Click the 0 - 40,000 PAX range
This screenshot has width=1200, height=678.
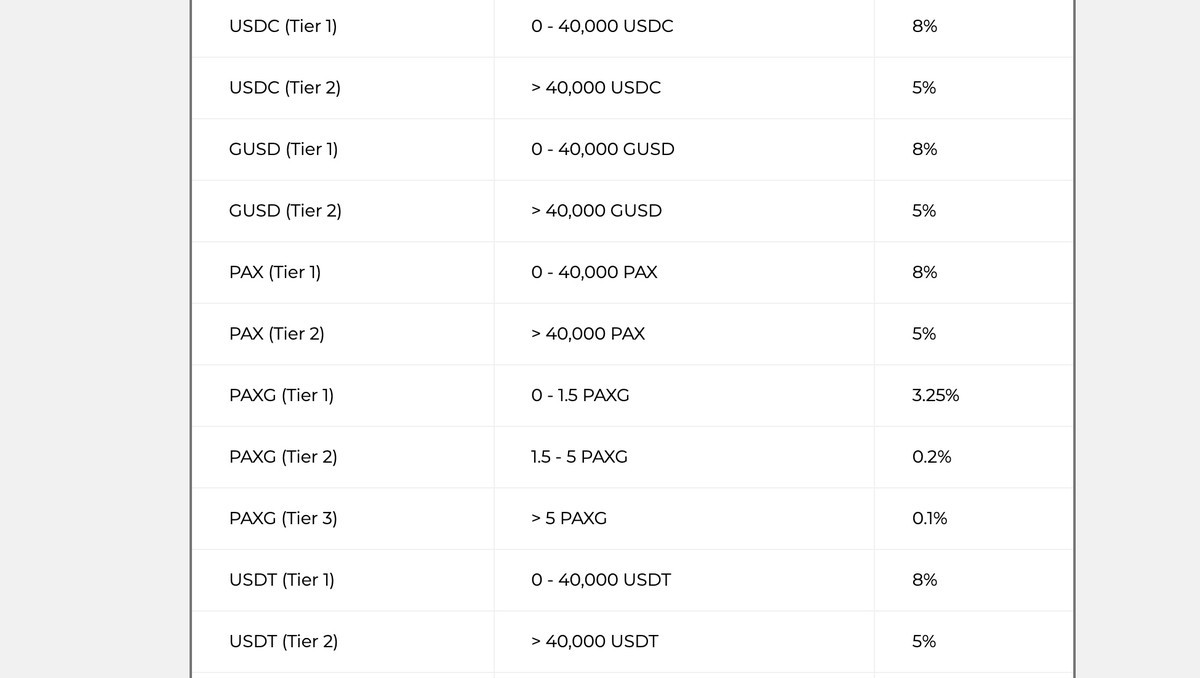tap(594, 272)
